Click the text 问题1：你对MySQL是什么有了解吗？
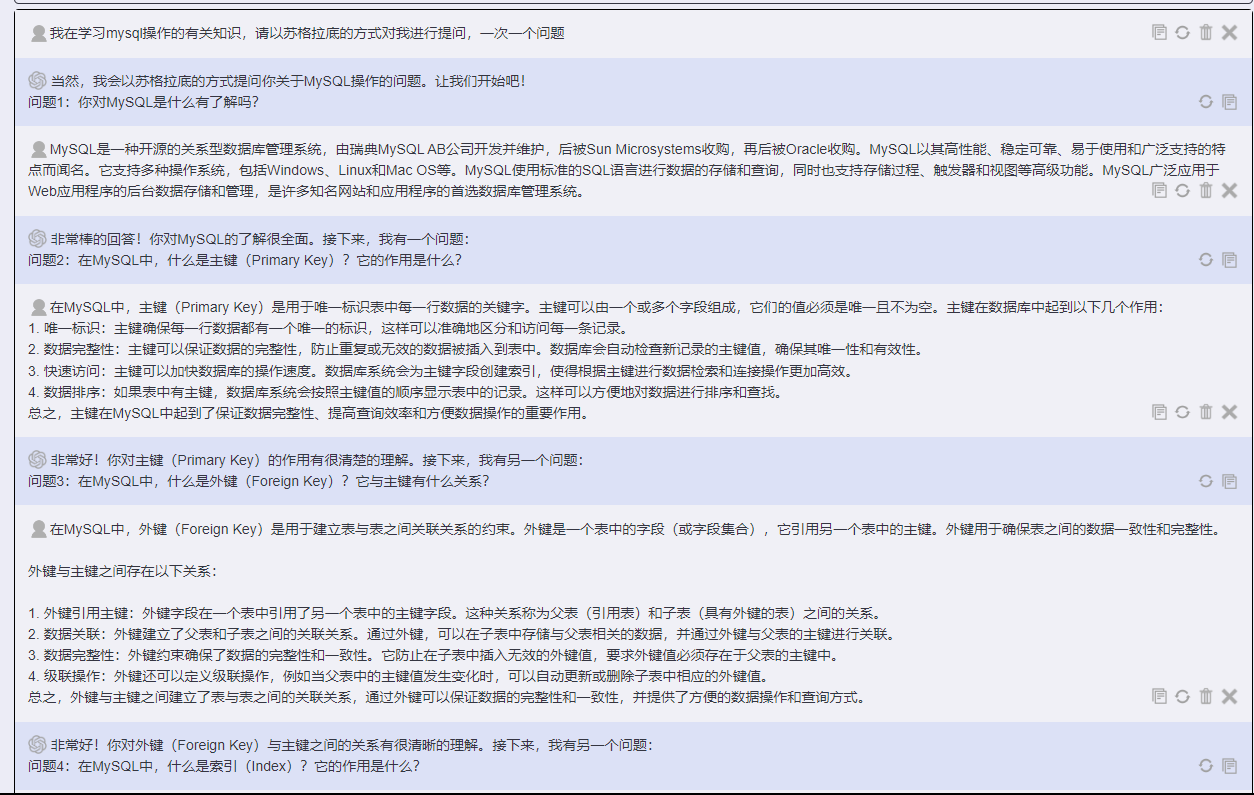 coord(144,102)
